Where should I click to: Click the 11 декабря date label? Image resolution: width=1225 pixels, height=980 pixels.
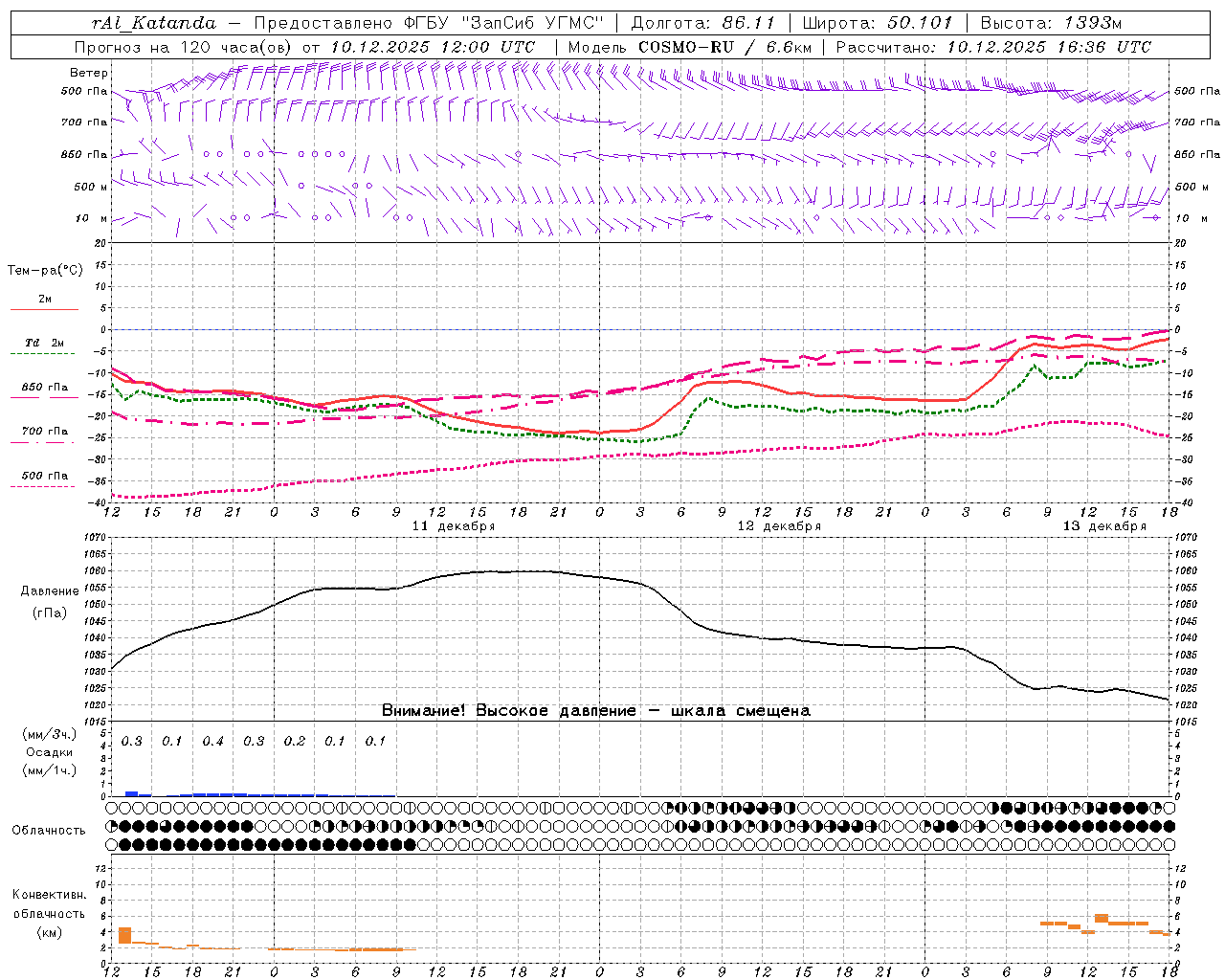click(453, 526)
